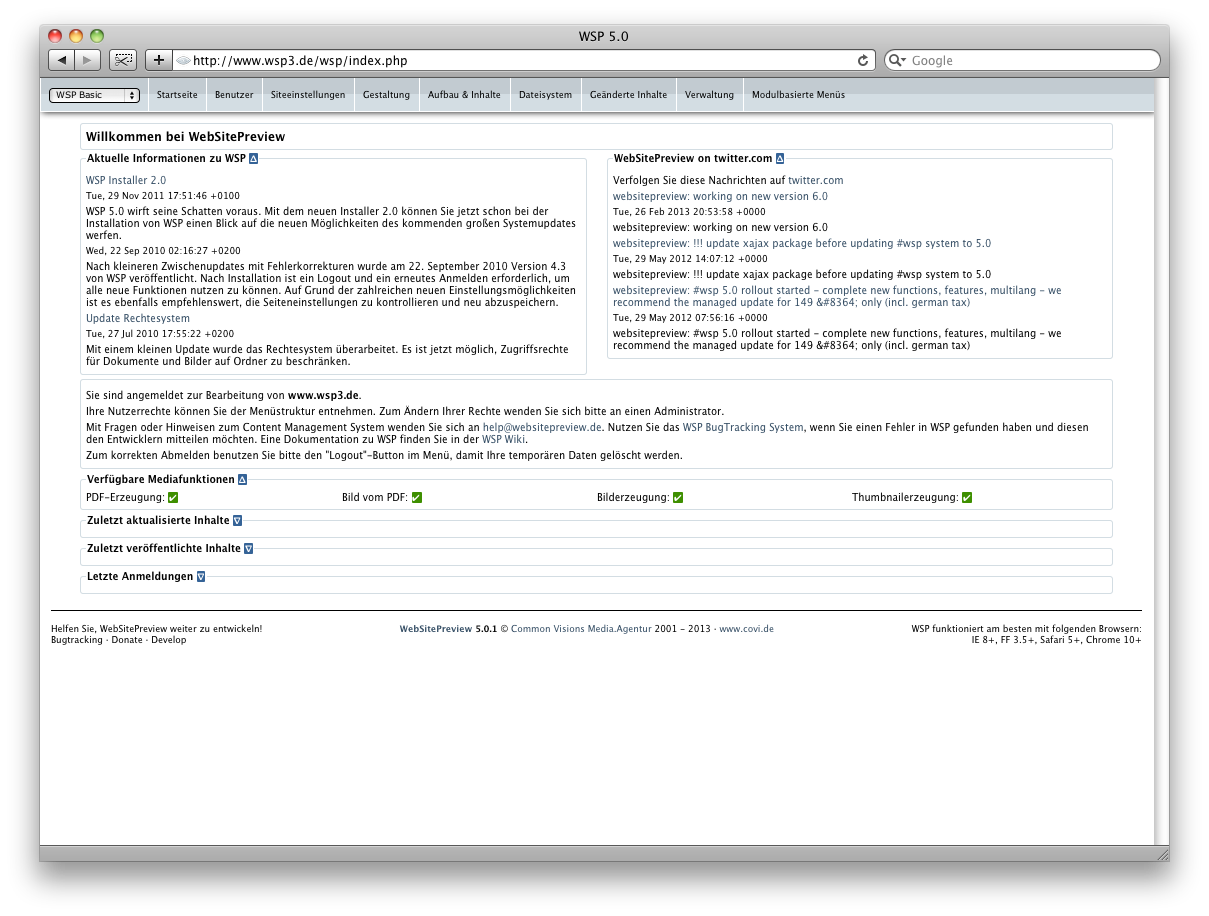Click the Bild vom PDF green check icon
The image size is (1209, 916).
point(417,498)
